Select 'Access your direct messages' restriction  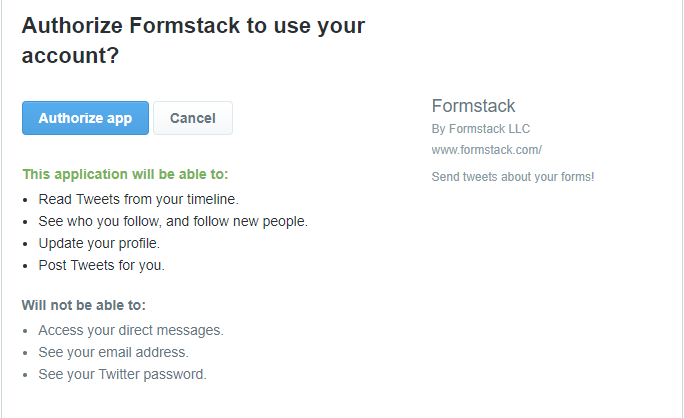point(131,330)
